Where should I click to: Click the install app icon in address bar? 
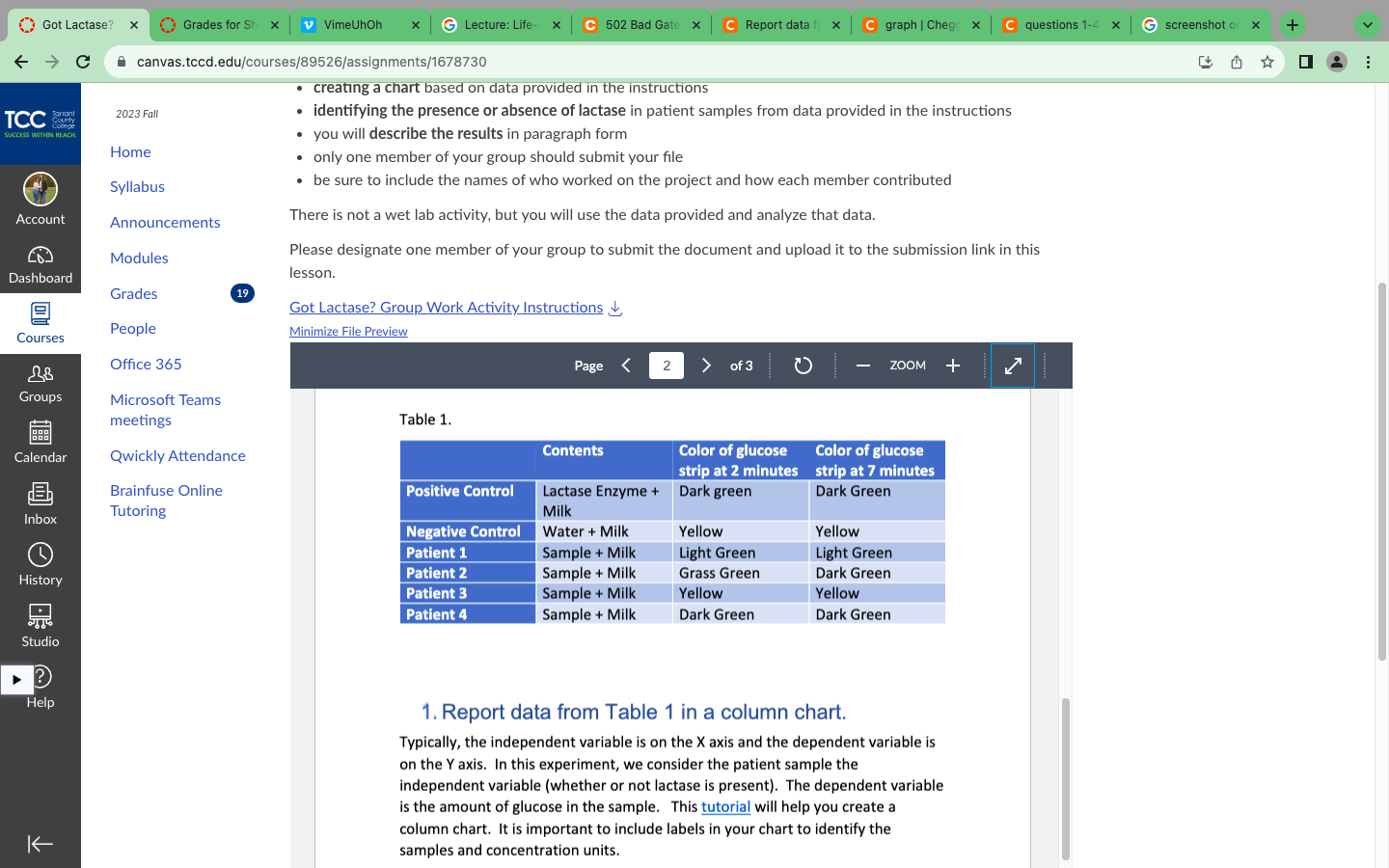(1206, 62)
